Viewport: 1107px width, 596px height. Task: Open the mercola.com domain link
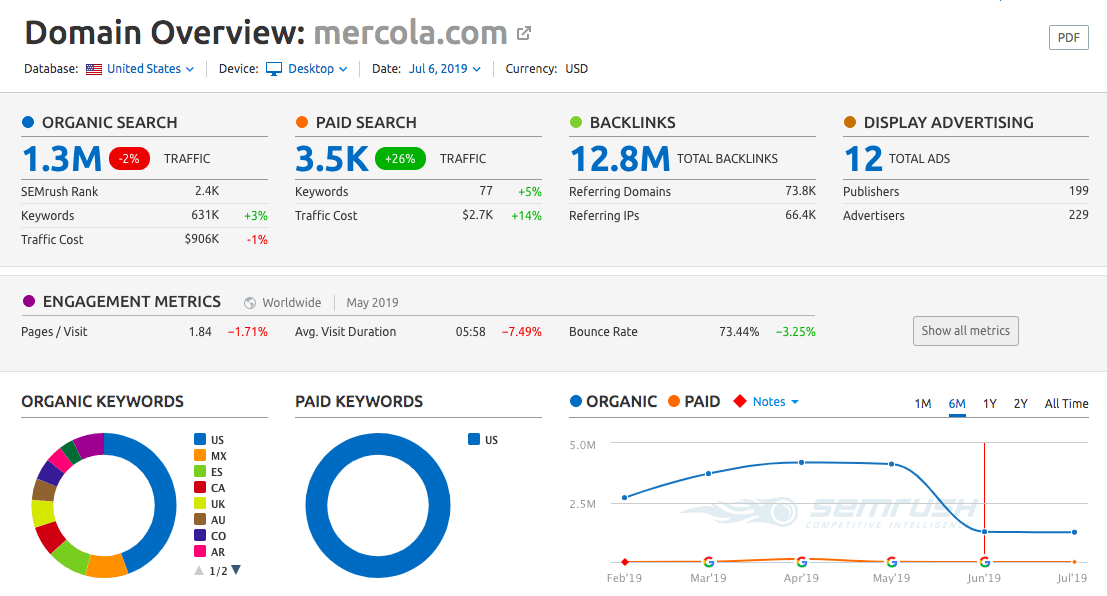coord(410,32)
